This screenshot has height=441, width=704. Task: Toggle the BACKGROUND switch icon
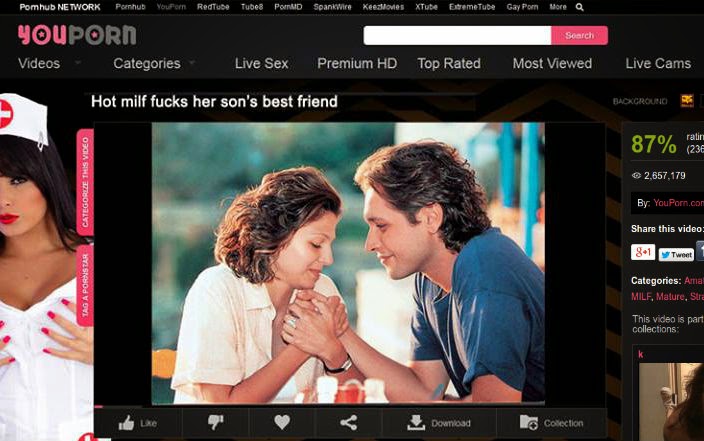tap(687, 101)
